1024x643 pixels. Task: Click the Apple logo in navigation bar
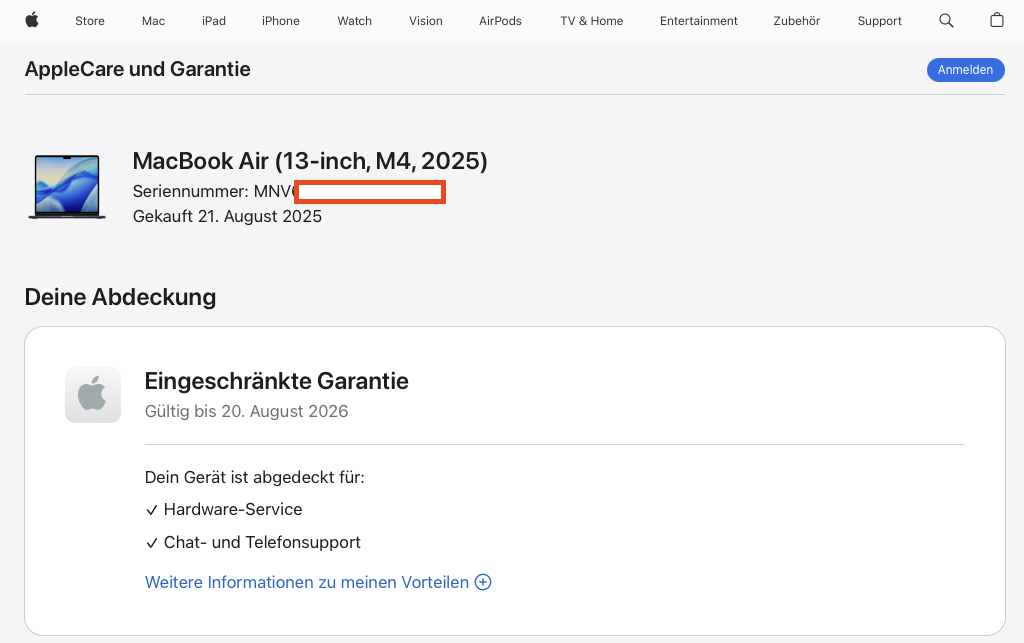(32, 20)
